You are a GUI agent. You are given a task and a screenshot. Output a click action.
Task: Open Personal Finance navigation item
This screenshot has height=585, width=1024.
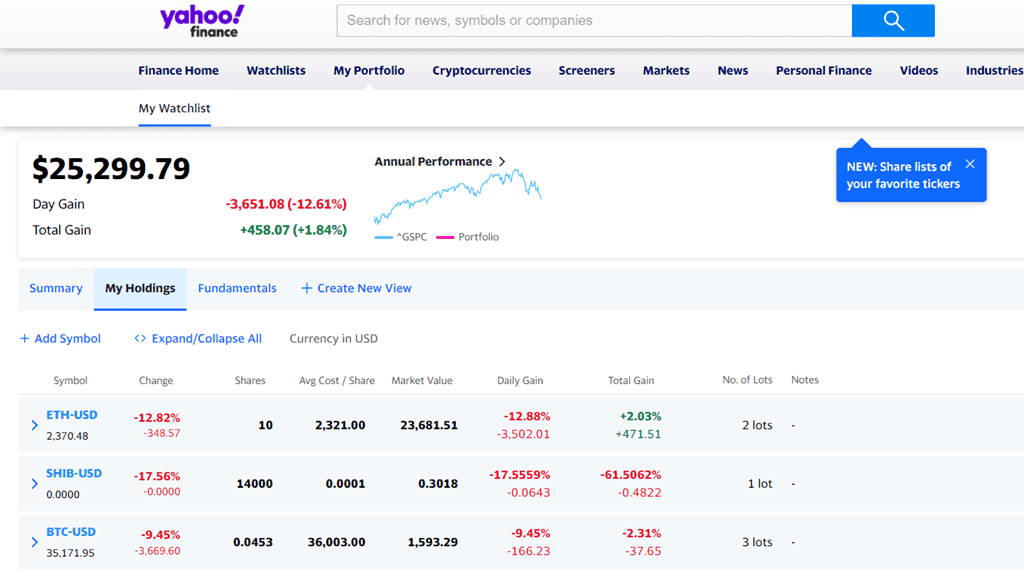[824, 71]
